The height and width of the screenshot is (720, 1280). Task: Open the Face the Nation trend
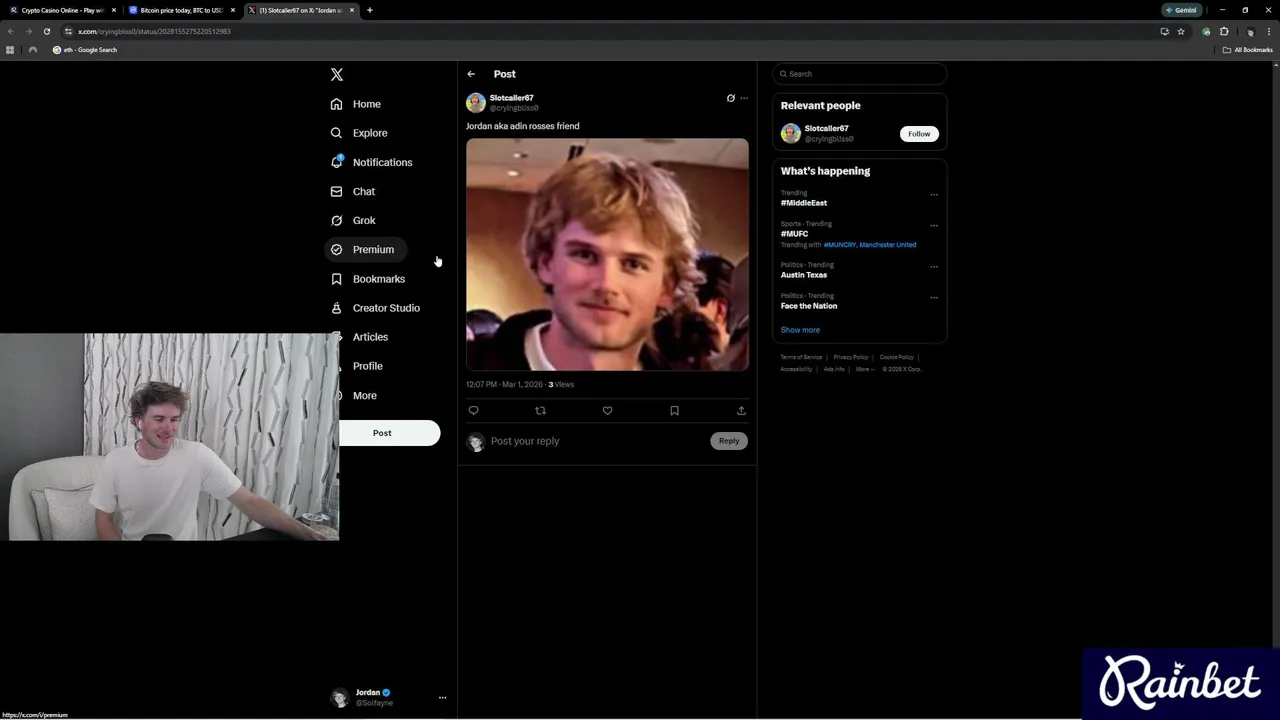click(x=809, y=306)
